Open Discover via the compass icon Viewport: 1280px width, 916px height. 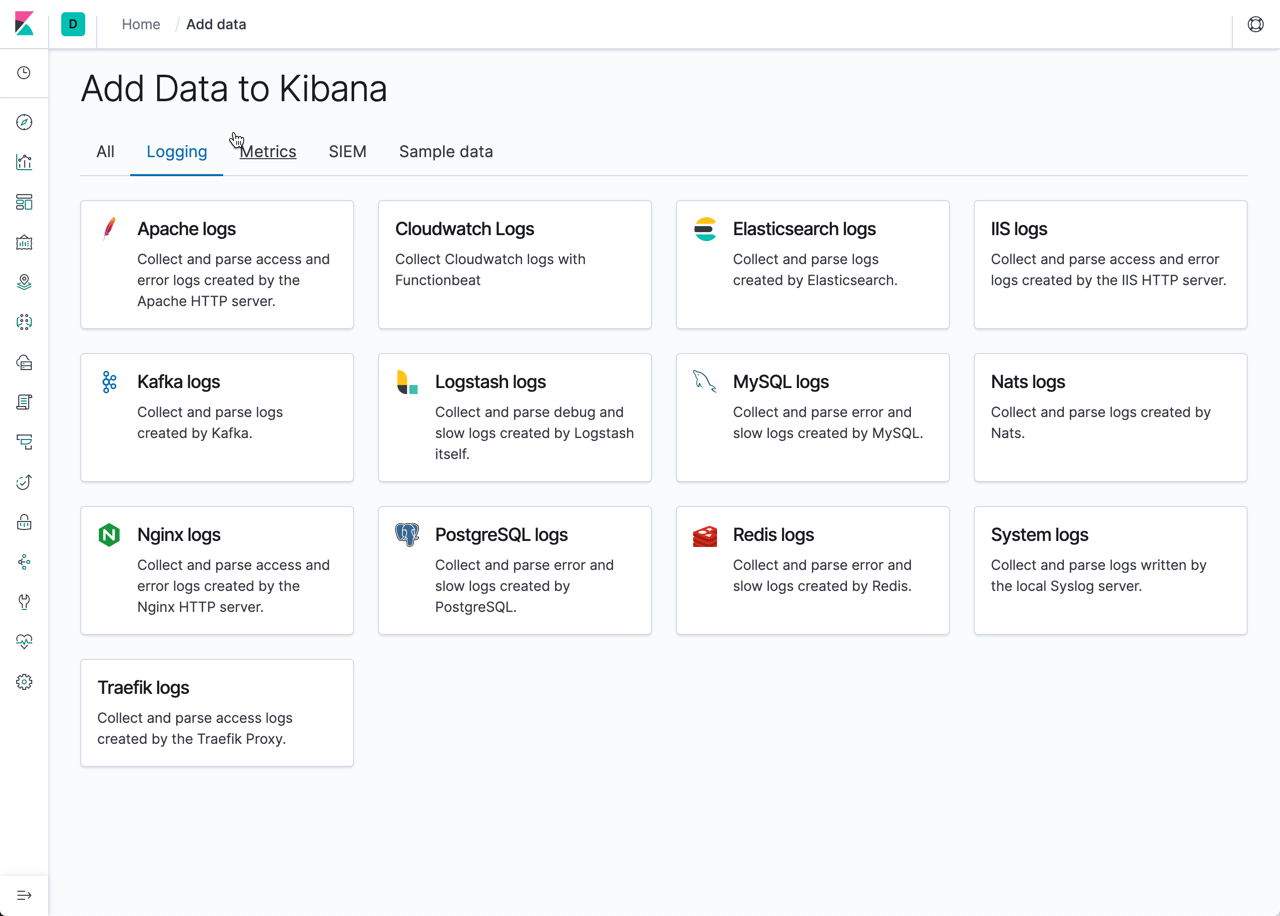point(23,121)
